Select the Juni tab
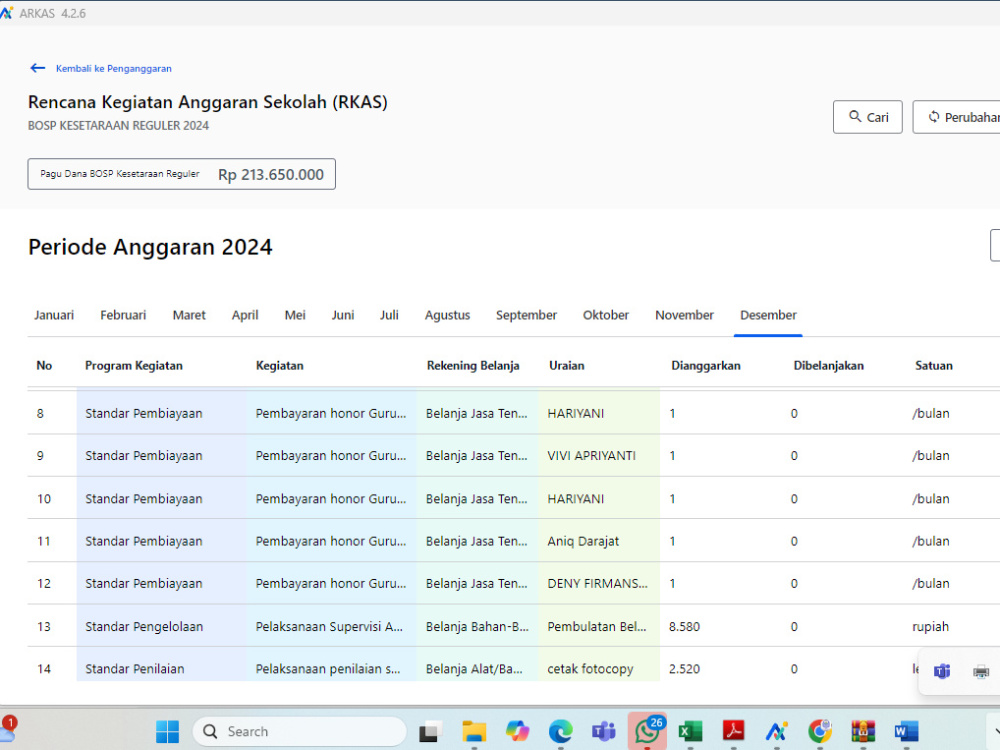This screenshot has width=1000, height=750. pos(342,315)
